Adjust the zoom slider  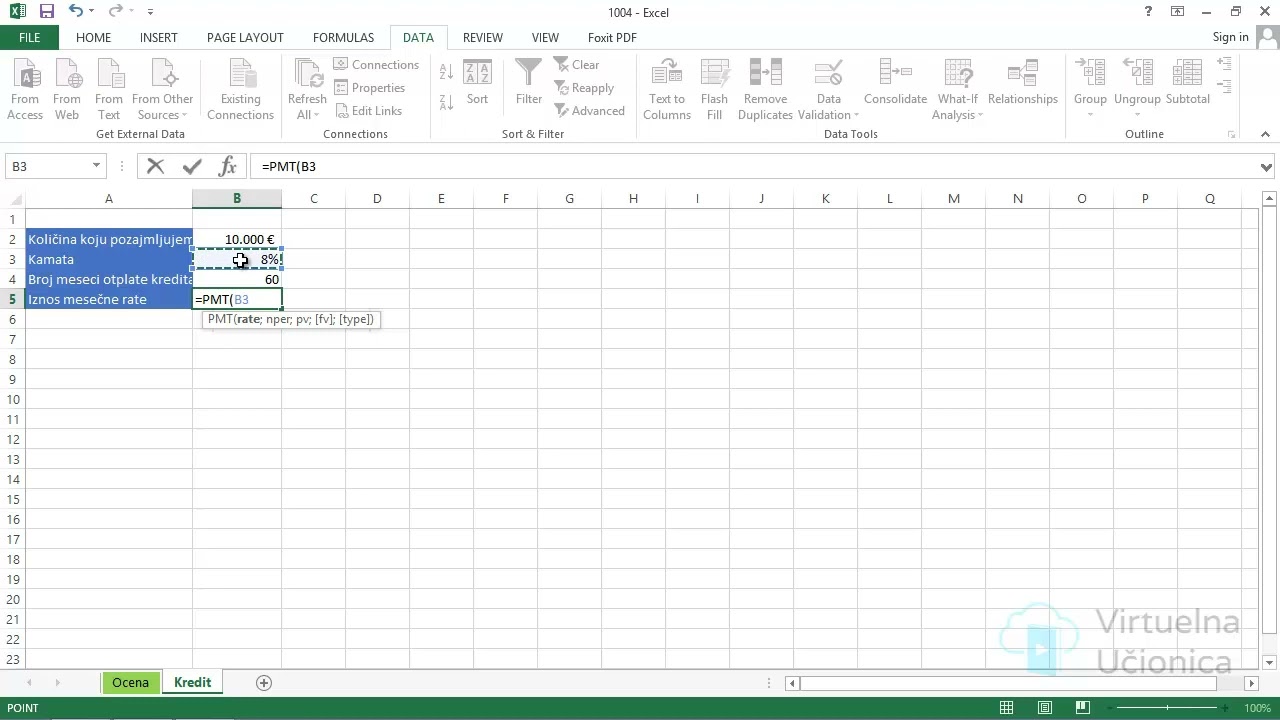(x=1167, y=708)
